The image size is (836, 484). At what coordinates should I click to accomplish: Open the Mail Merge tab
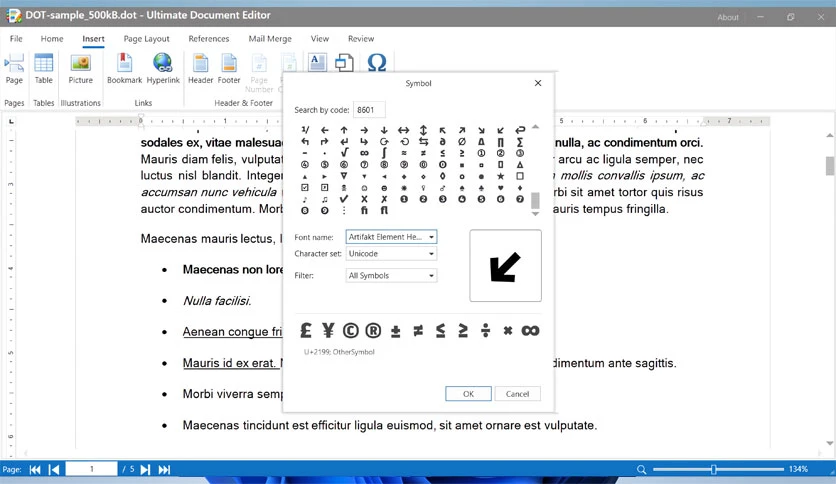pyautogui.click(x=270, y=38)
